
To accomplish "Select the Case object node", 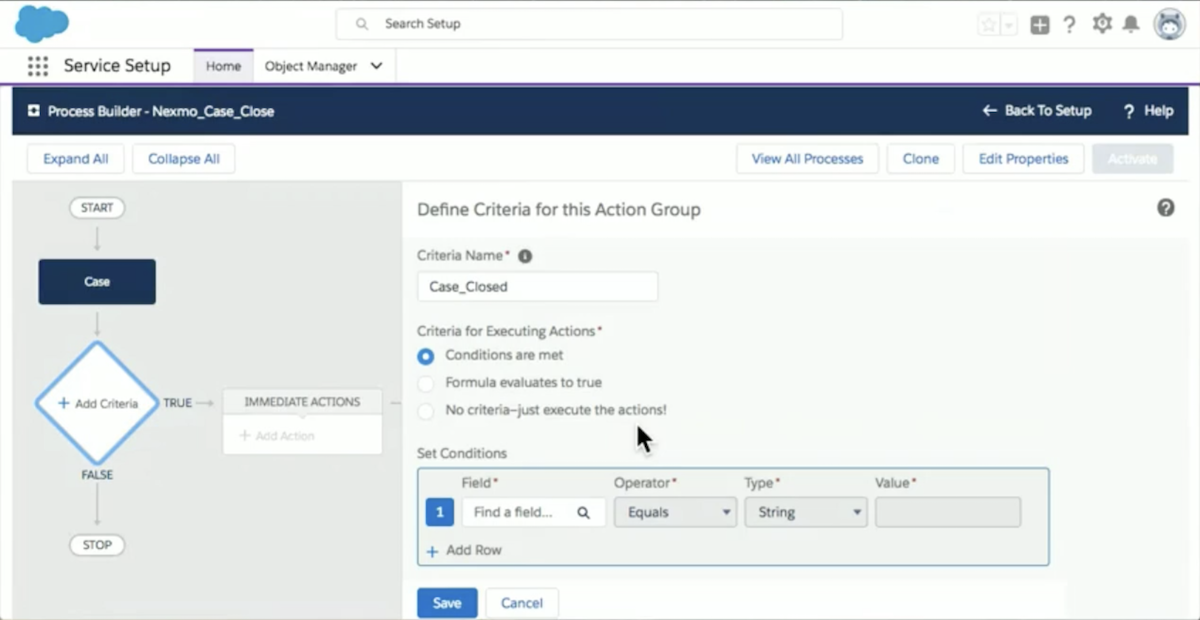I will click(x=97, y=282).
